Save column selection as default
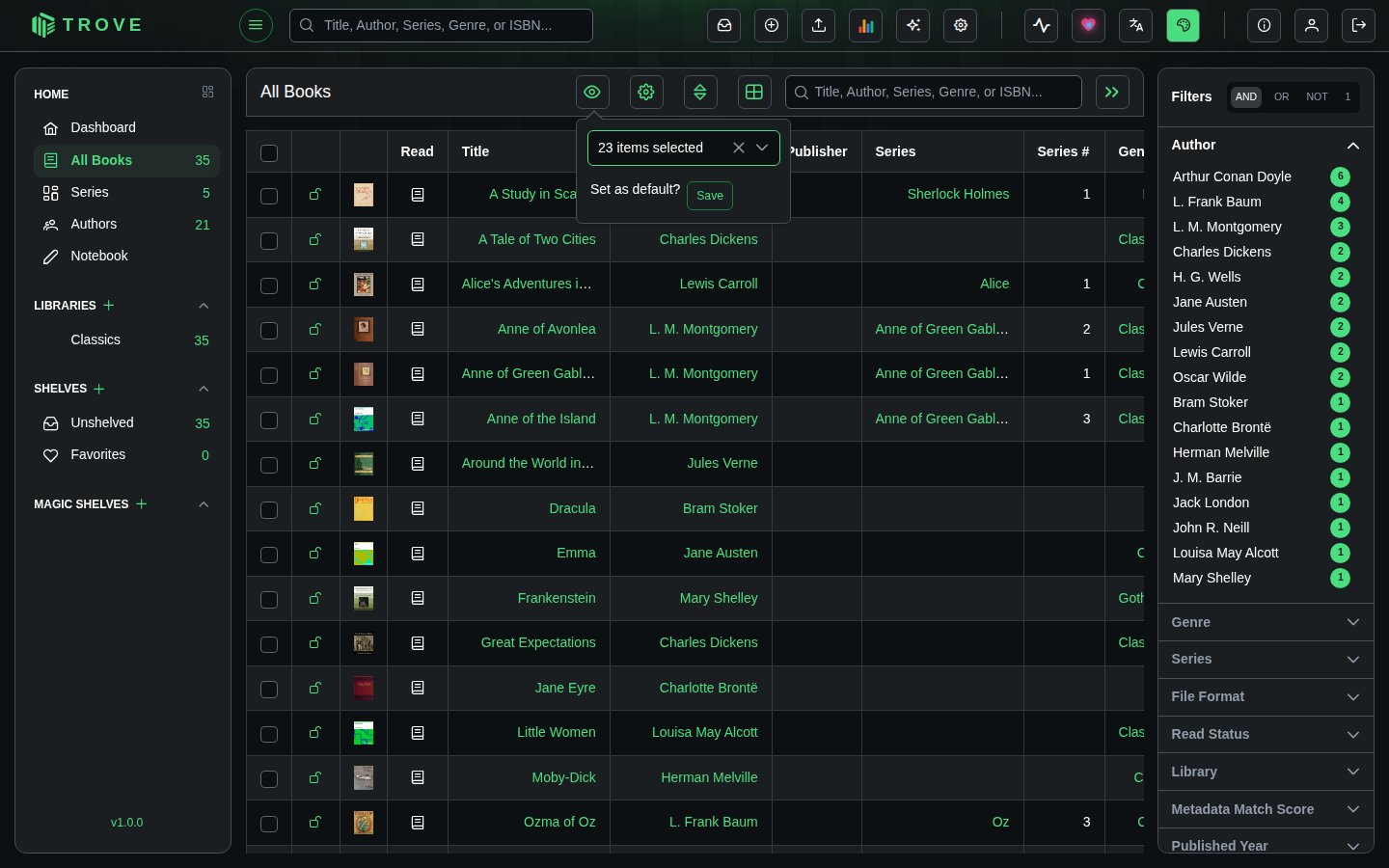1389x868 pixels. [710, 196]
